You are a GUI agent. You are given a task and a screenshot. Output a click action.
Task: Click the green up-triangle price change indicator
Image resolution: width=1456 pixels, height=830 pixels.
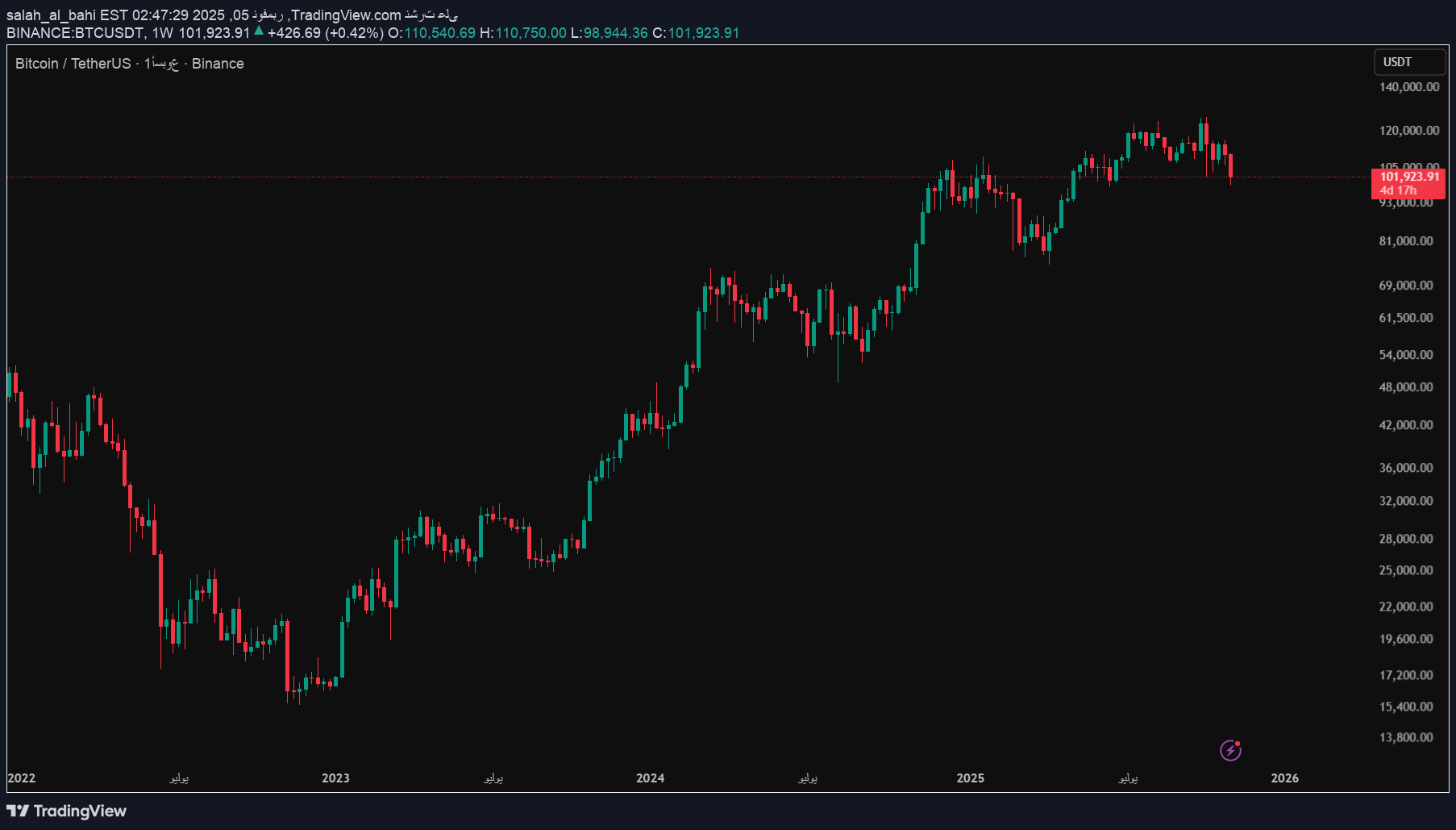pos(258,33)
